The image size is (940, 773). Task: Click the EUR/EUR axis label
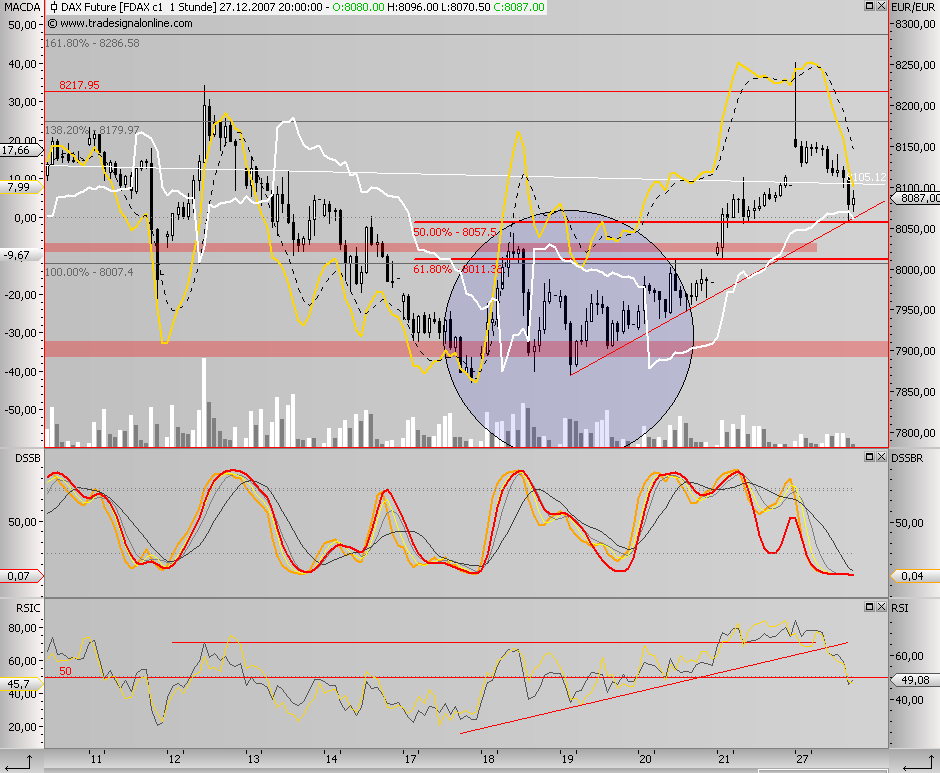point(913,7)
